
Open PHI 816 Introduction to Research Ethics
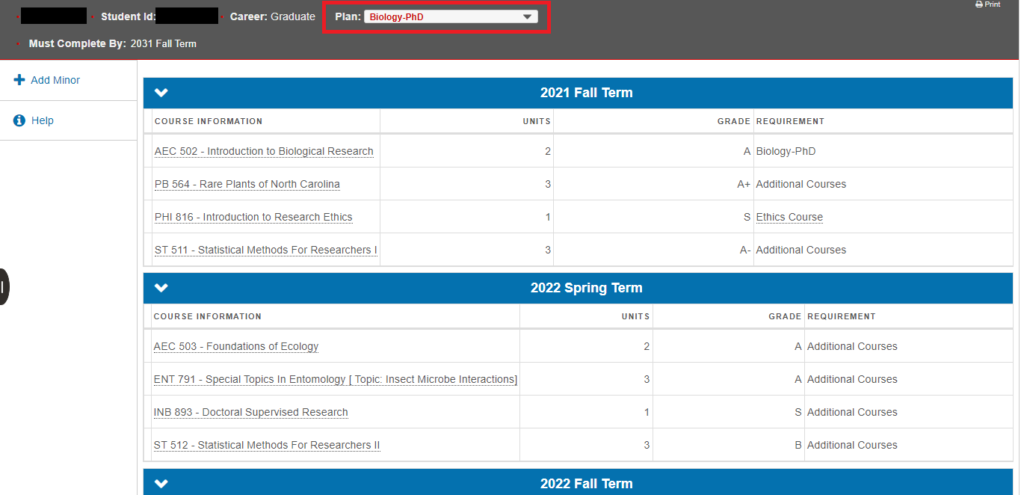[253, 217]
